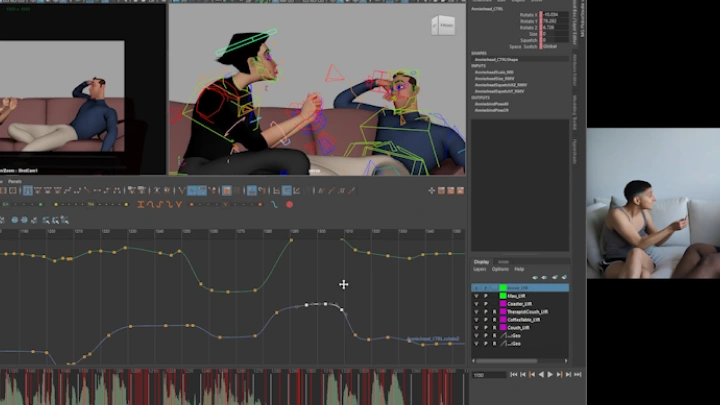Click the white cross move icon at toolbar right

click(432, 191)
